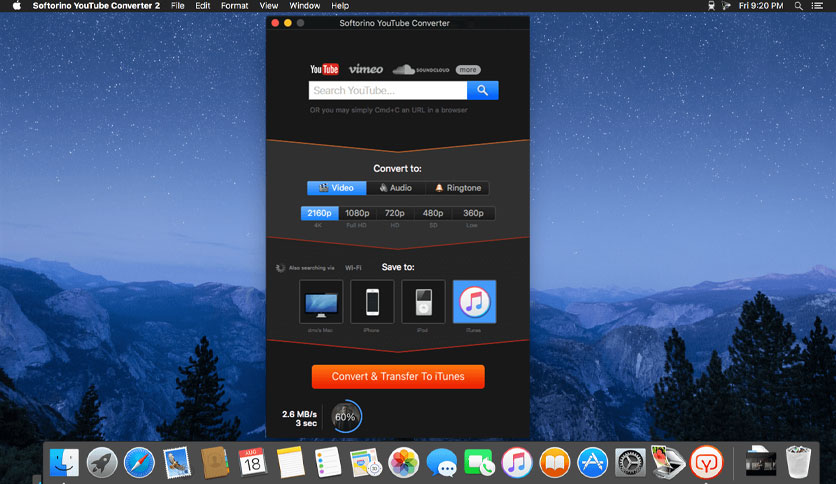Open Finder from the dock
Screen dimensions: 836x484
[64, 462]
